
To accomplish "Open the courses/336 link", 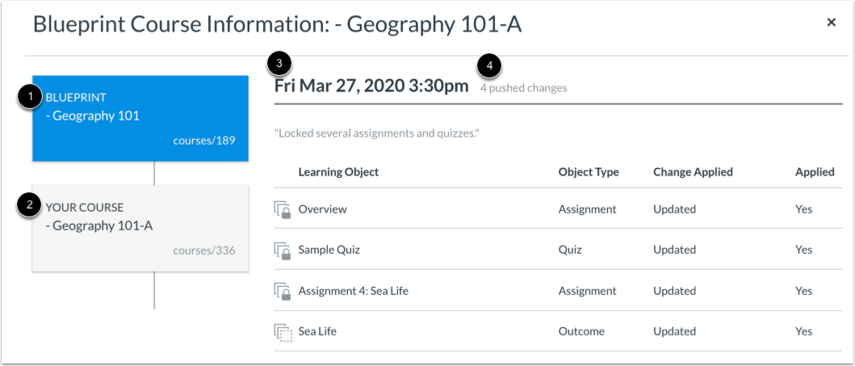I will (204, 251).
